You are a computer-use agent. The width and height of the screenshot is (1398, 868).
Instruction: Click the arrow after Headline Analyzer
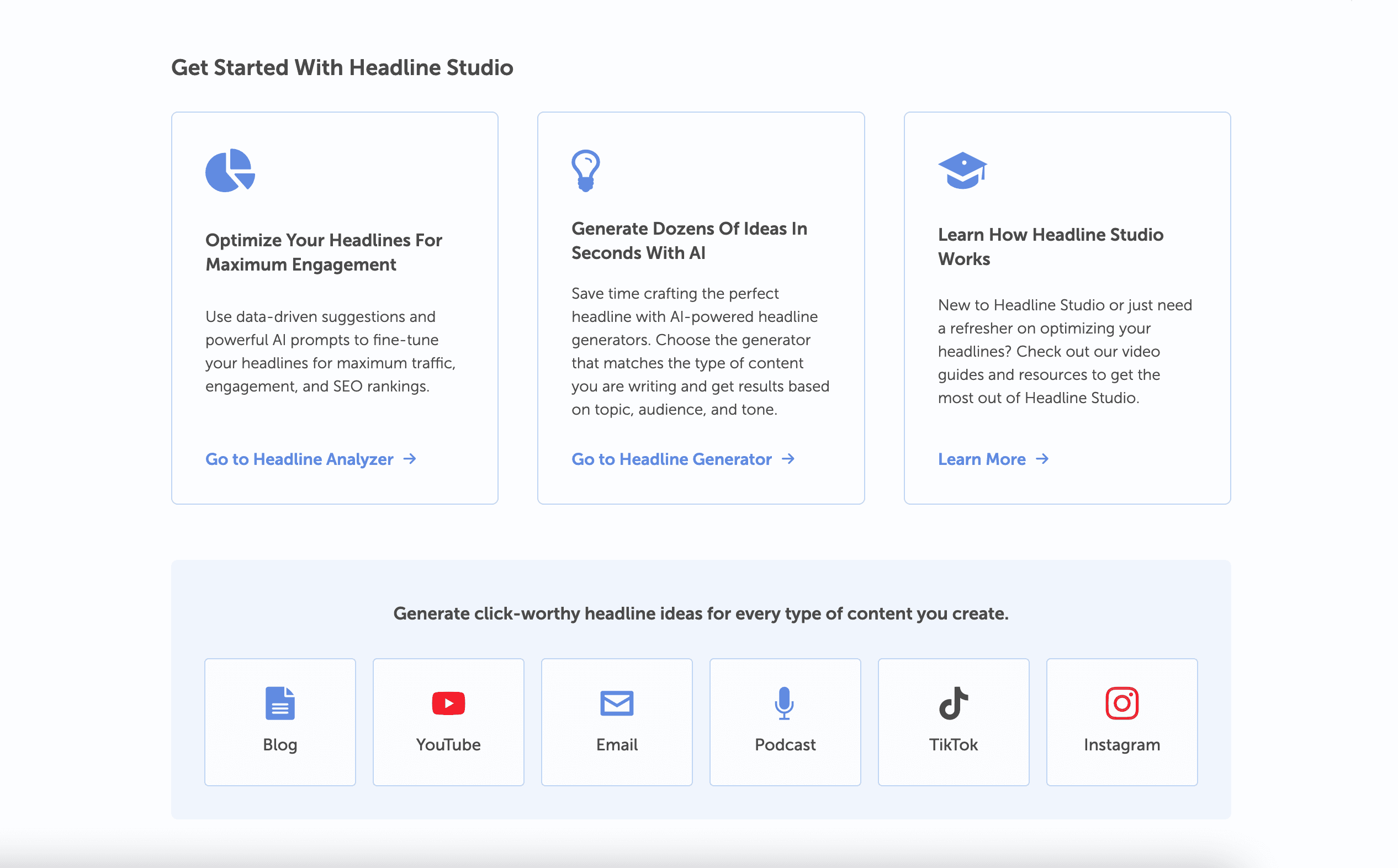pos(410,459)
